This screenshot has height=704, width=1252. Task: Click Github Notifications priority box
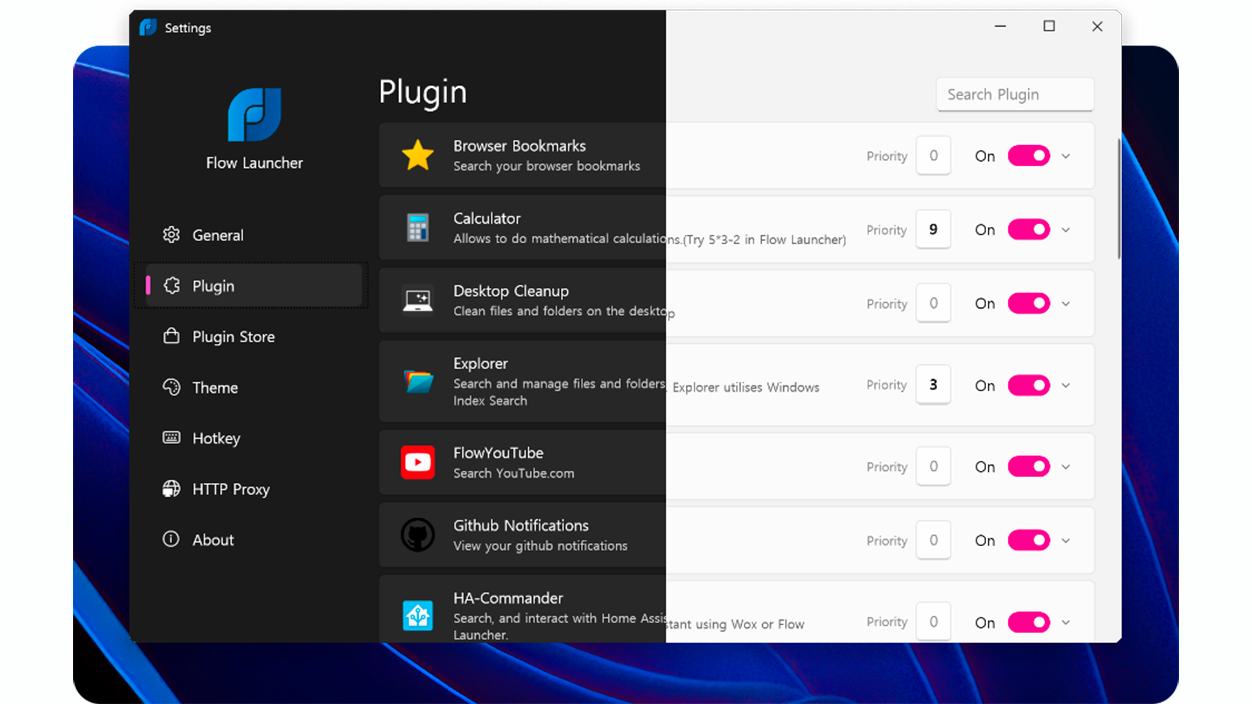(x=933, y=540)
